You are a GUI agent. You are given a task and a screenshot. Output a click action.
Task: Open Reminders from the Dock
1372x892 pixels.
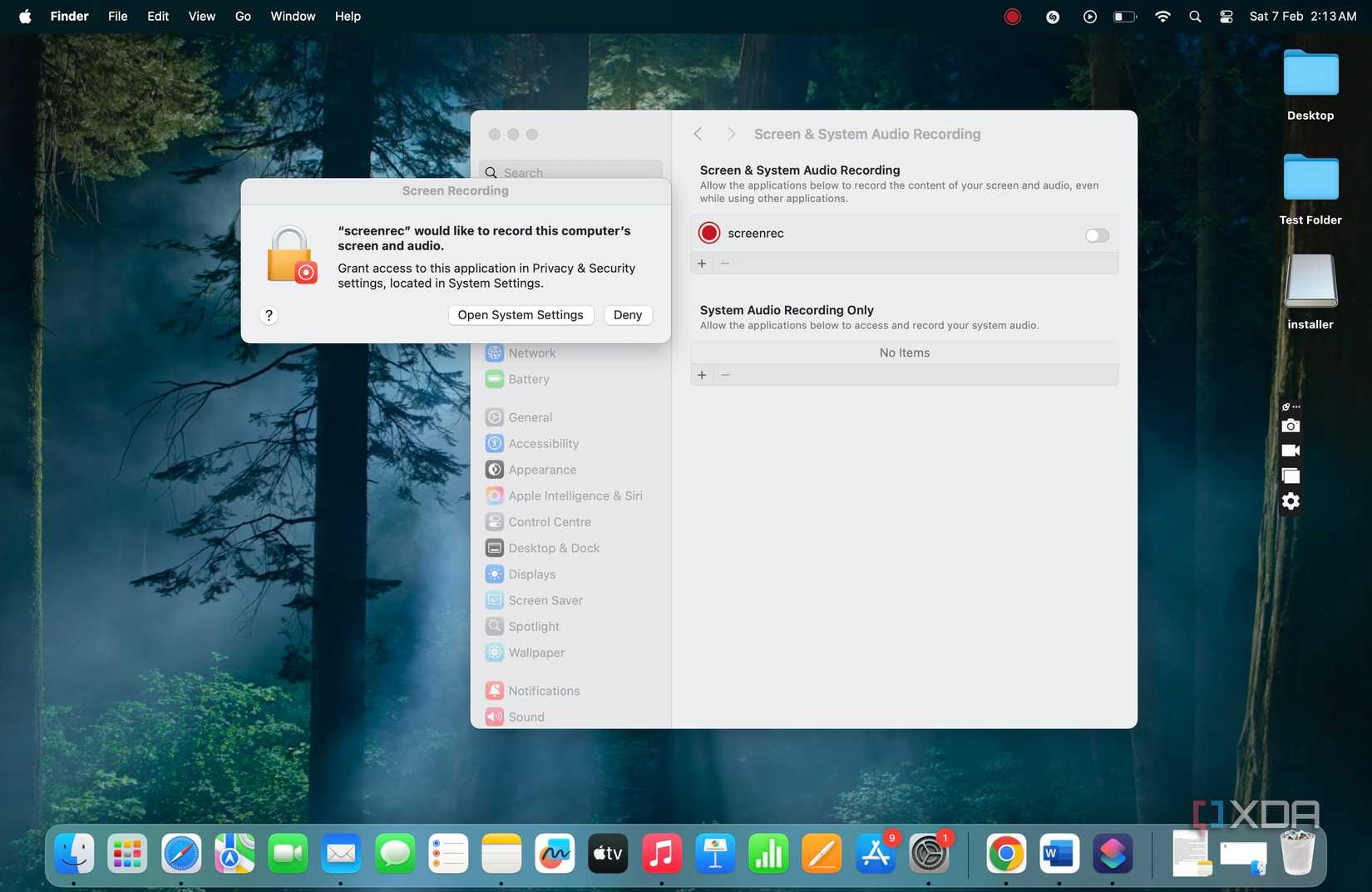click(448, 854)
